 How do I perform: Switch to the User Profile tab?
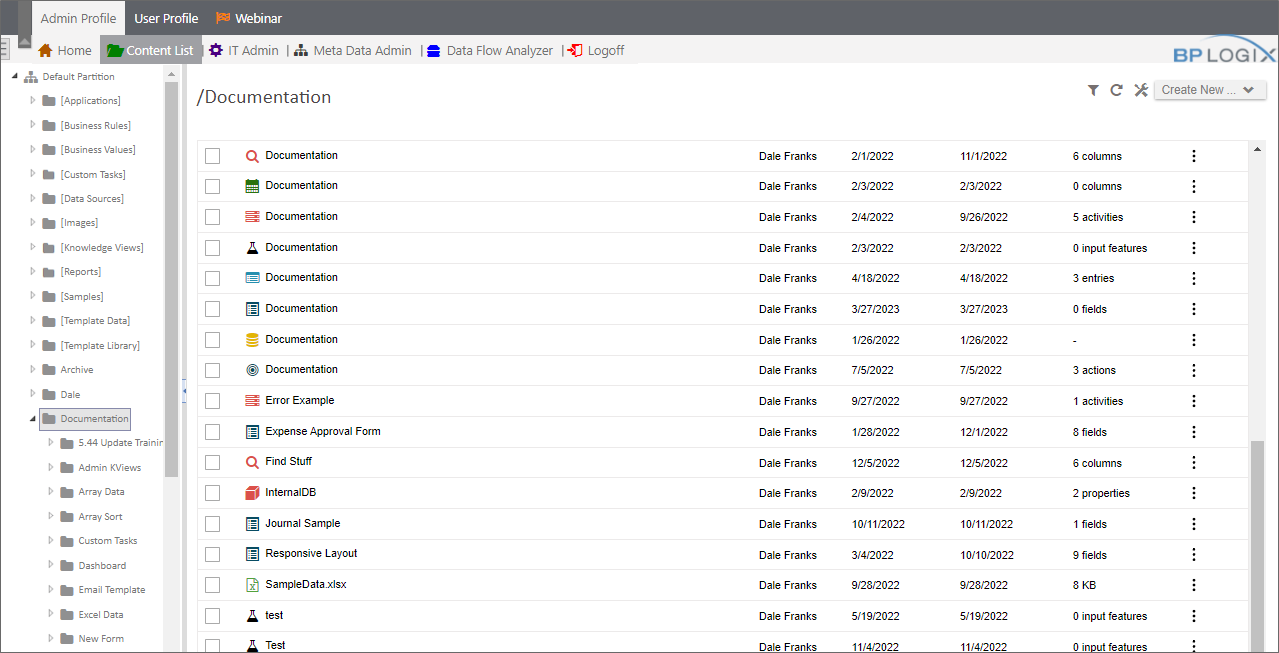166,18
